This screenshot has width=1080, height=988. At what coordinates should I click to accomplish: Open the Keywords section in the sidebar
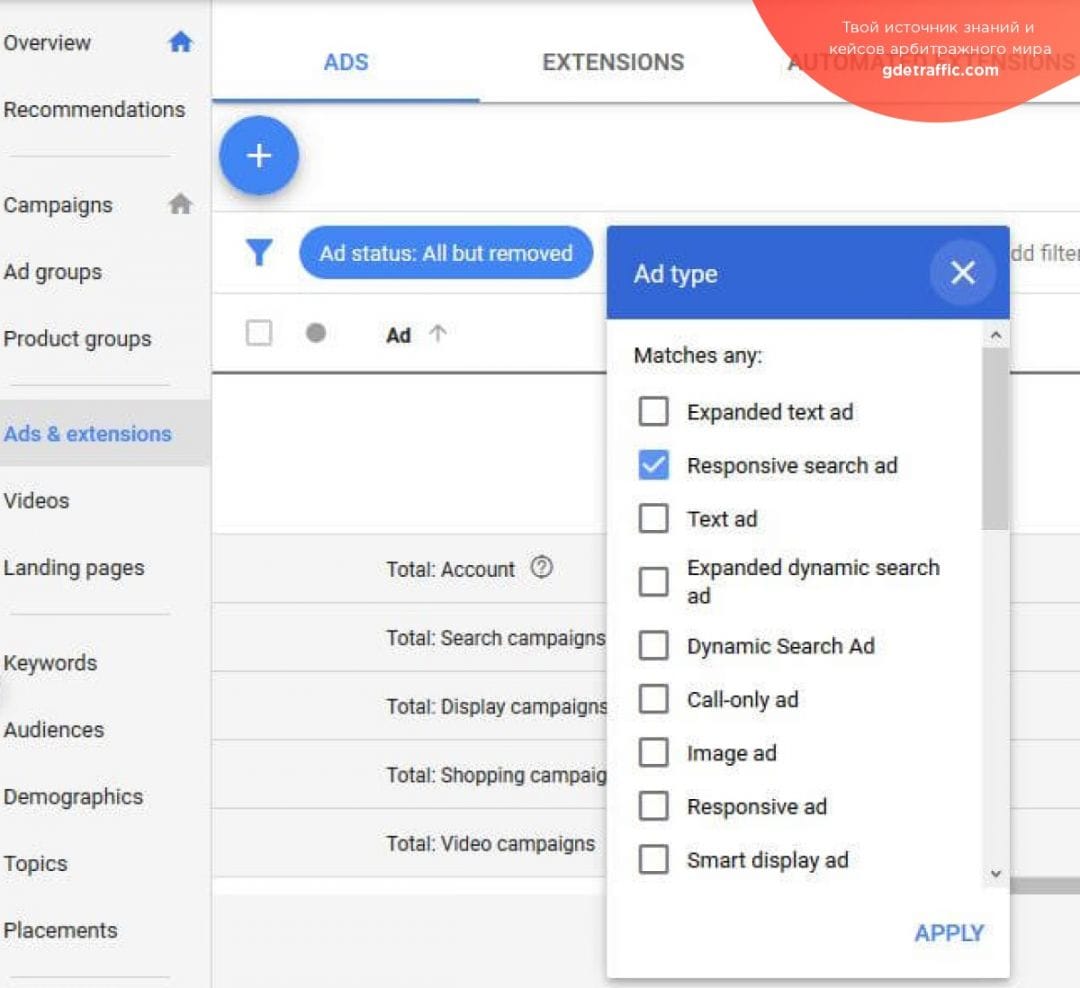(49, 663)
